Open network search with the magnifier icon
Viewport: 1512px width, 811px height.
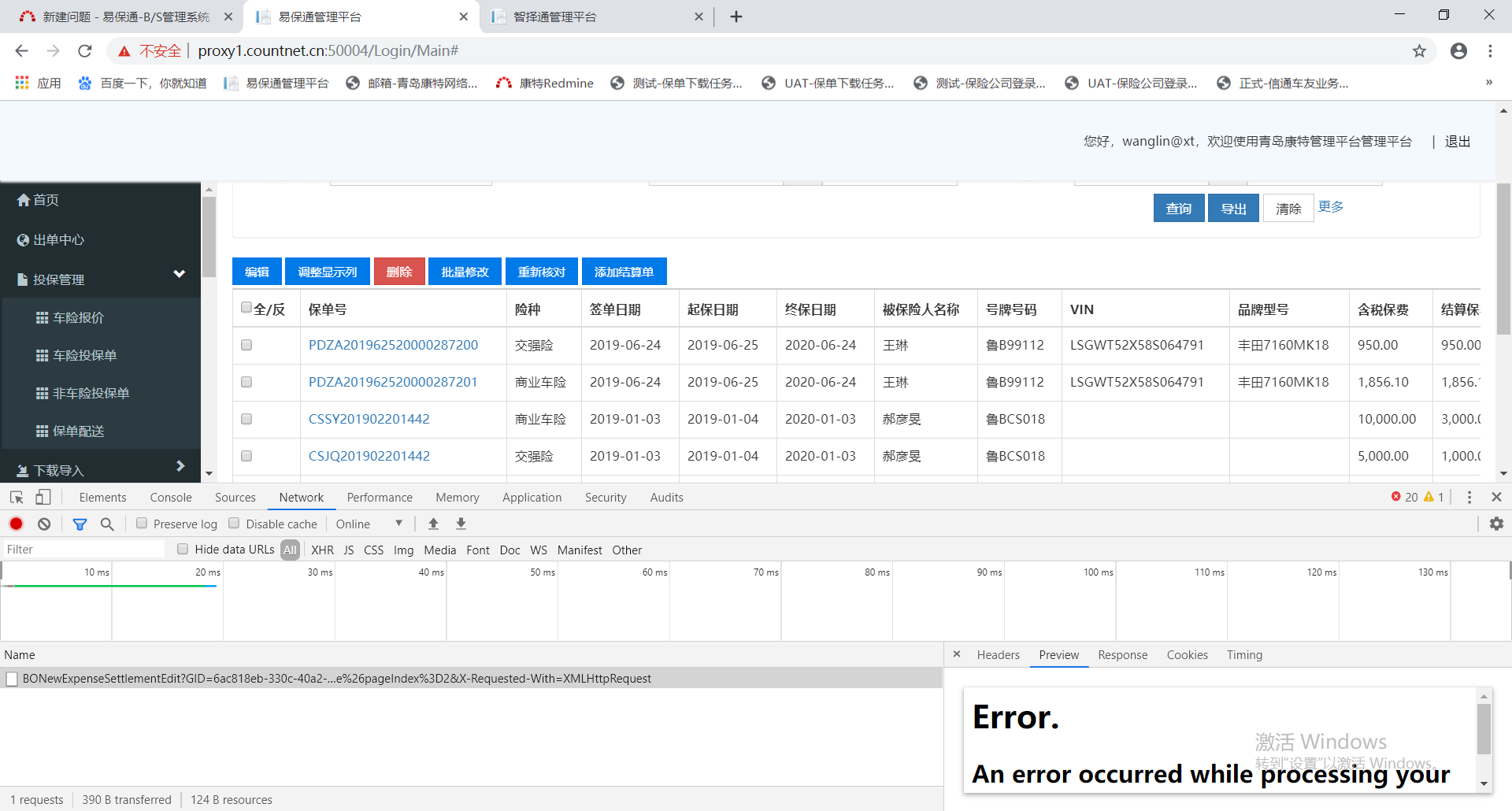point(107,524)
